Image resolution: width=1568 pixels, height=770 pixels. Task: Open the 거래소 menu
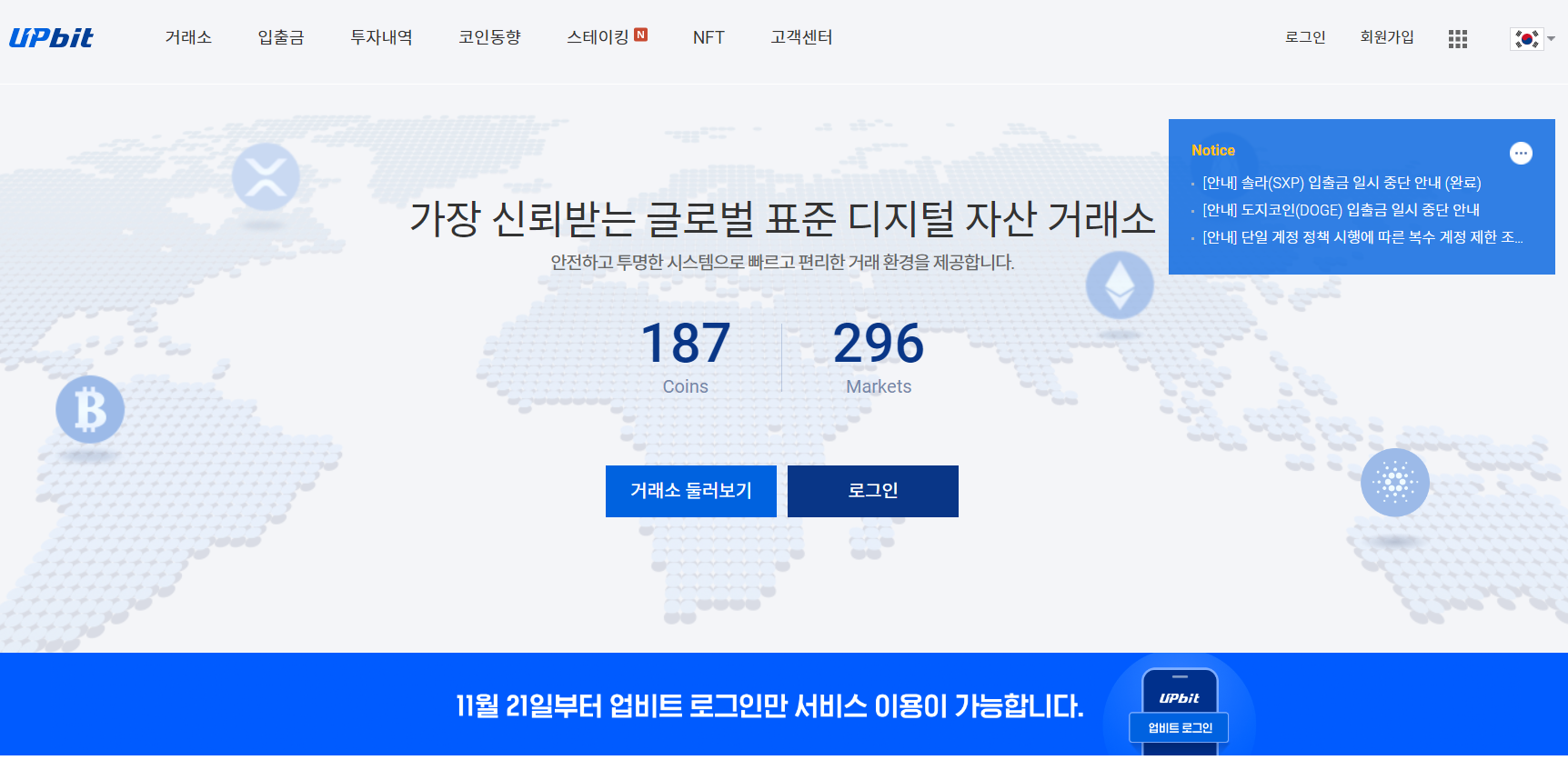188,37
